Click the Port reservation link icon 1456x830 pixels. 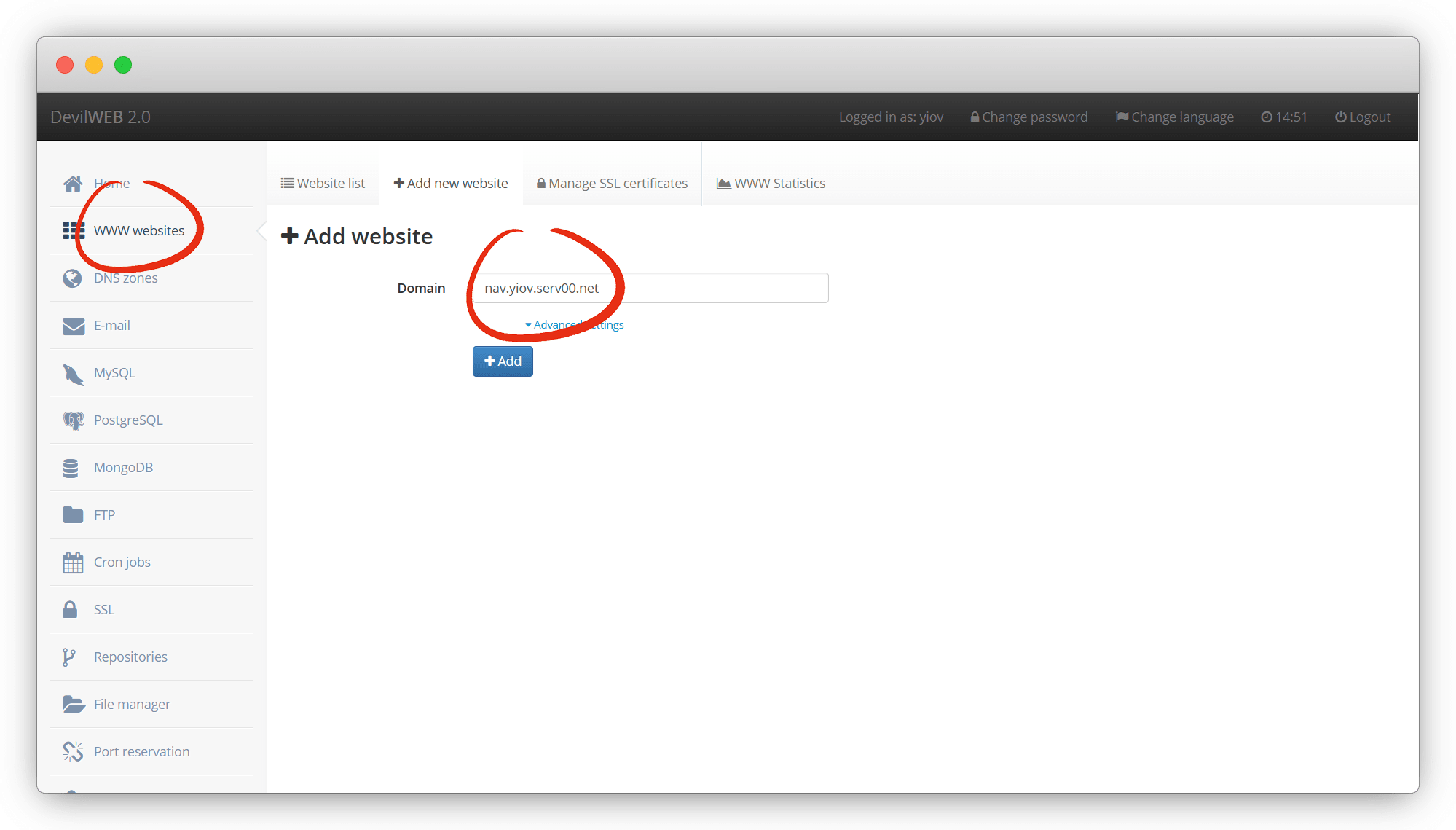pos(73,751)
